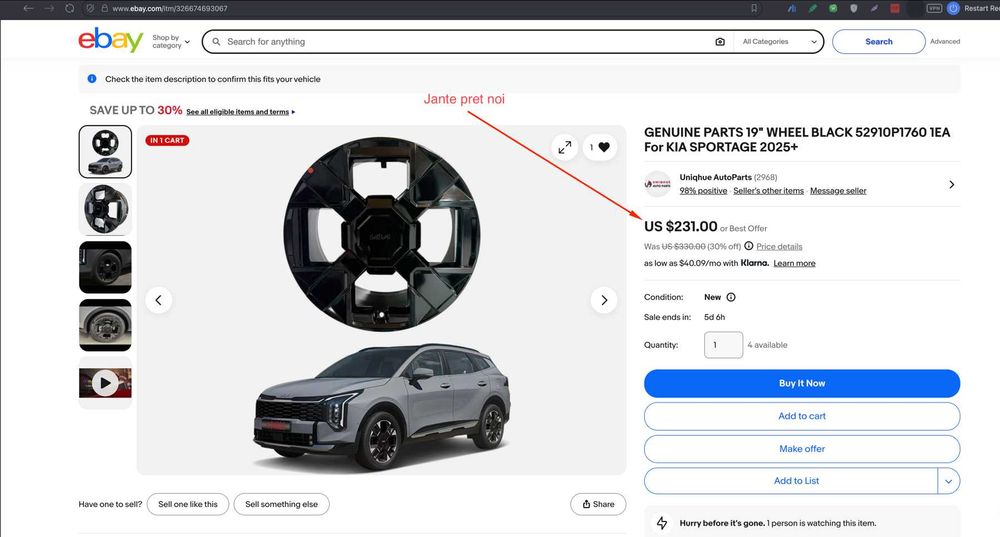Image resolution: width=1000 pixels, height=537 pixels.
Task: Open Uniqhue AutoParts seller name
Action: [716, 177]
